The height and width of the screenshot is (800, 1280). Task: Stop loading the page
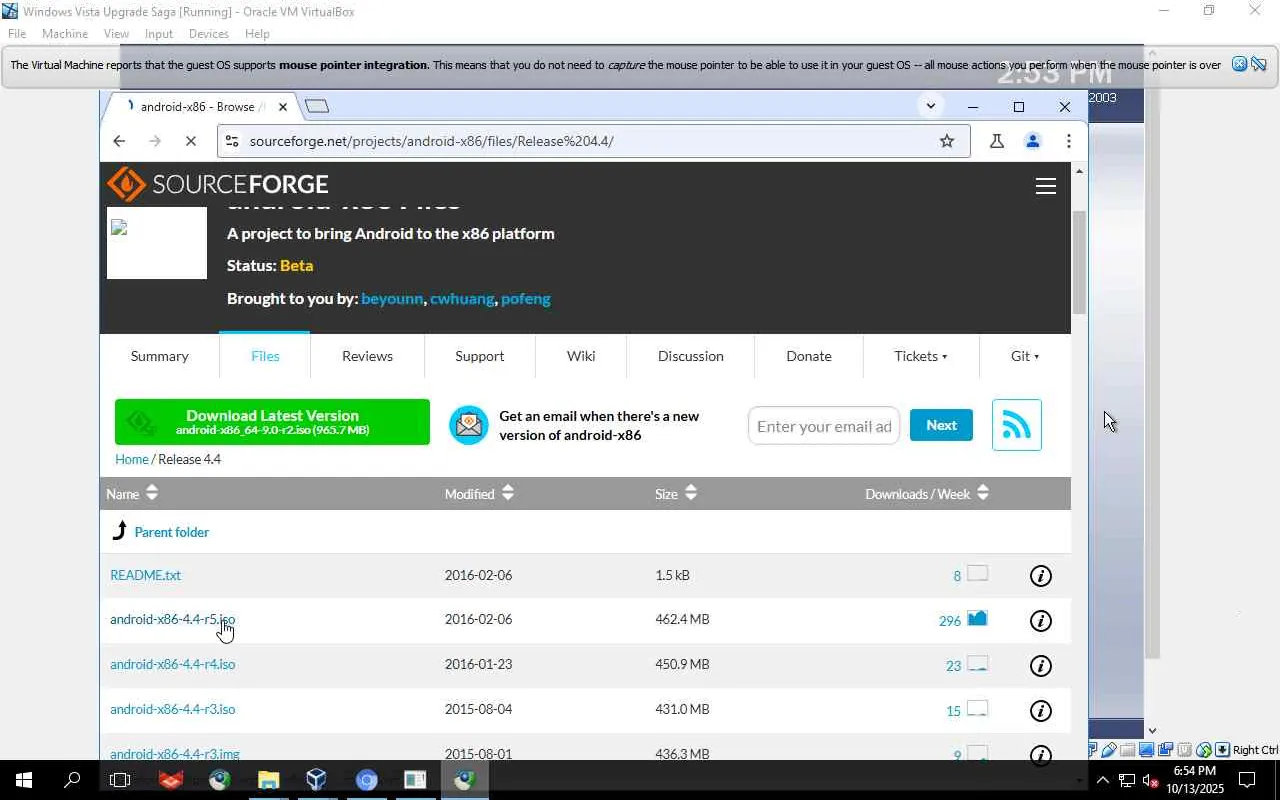[190, 141]
